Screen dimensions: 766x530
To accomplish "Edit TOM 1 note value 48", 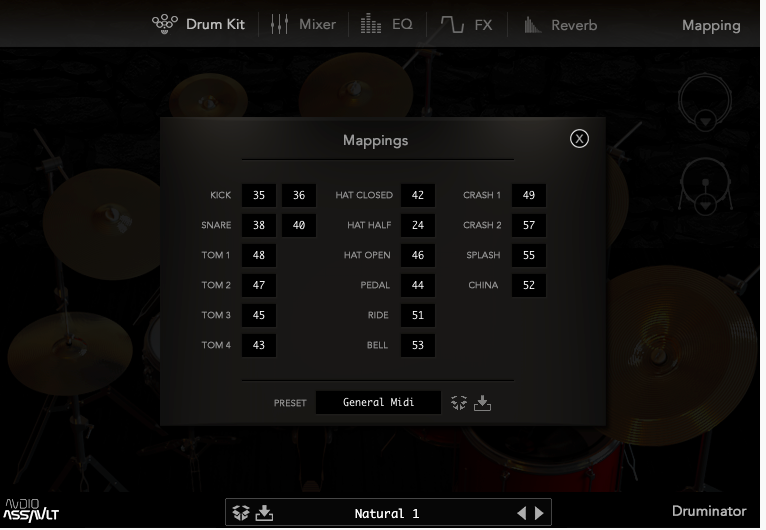I will [259, 255].
